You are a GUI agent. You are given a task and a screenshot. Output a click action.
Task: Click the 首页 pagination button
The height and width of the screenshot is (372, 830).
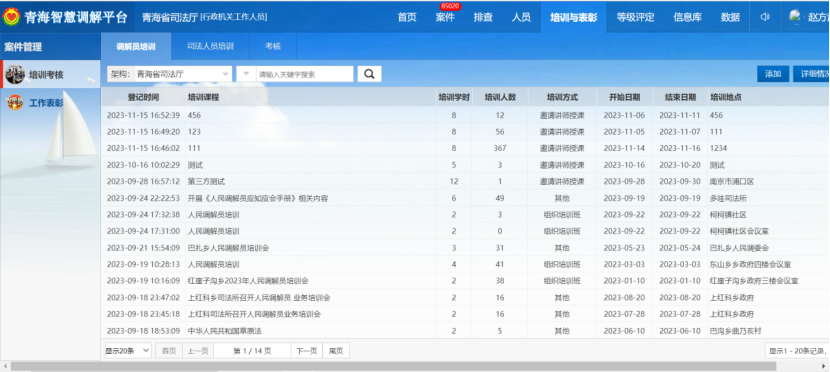point(168,350)
